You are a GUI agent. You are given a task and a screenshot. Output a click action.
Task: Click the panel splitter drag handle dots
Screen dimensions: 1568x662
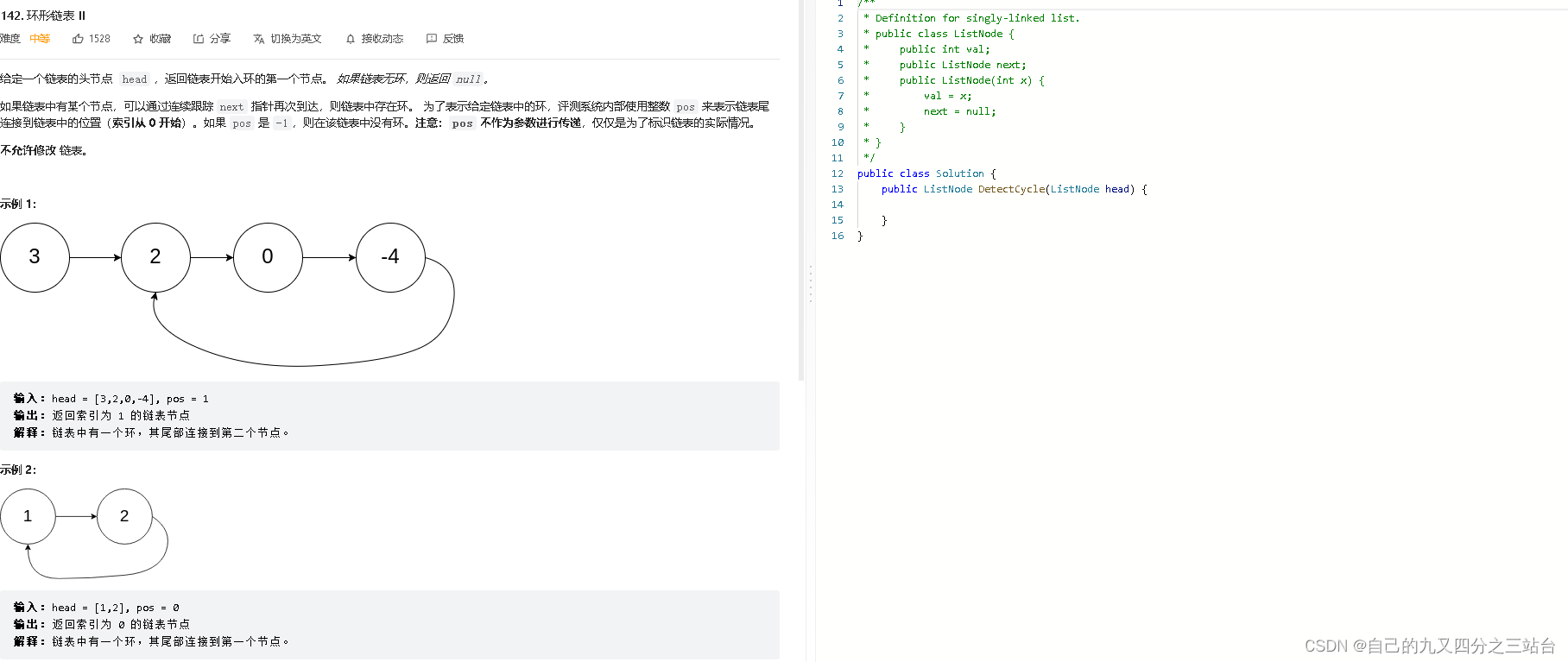(x=810, y=283)
